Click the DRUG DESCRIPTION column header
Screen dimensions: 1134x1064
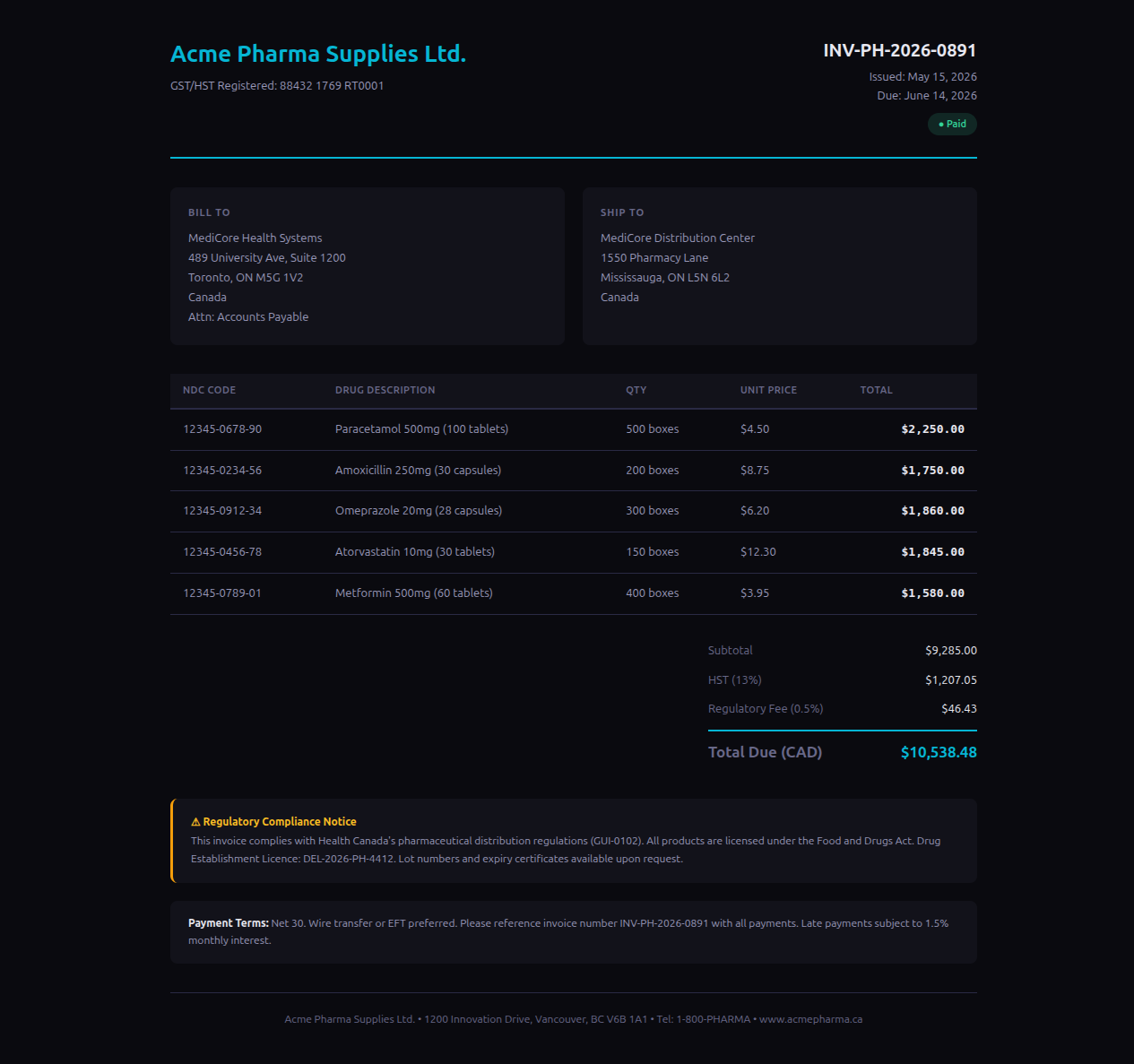385,390
